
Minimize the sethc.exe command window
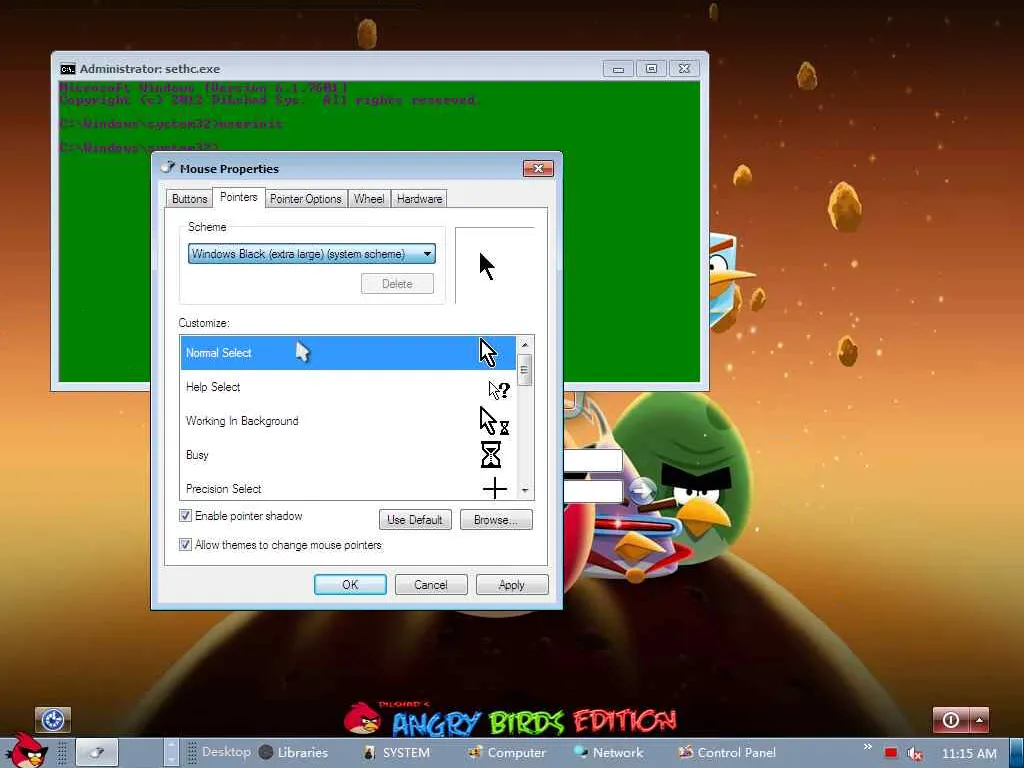click(x=618, y=69)
